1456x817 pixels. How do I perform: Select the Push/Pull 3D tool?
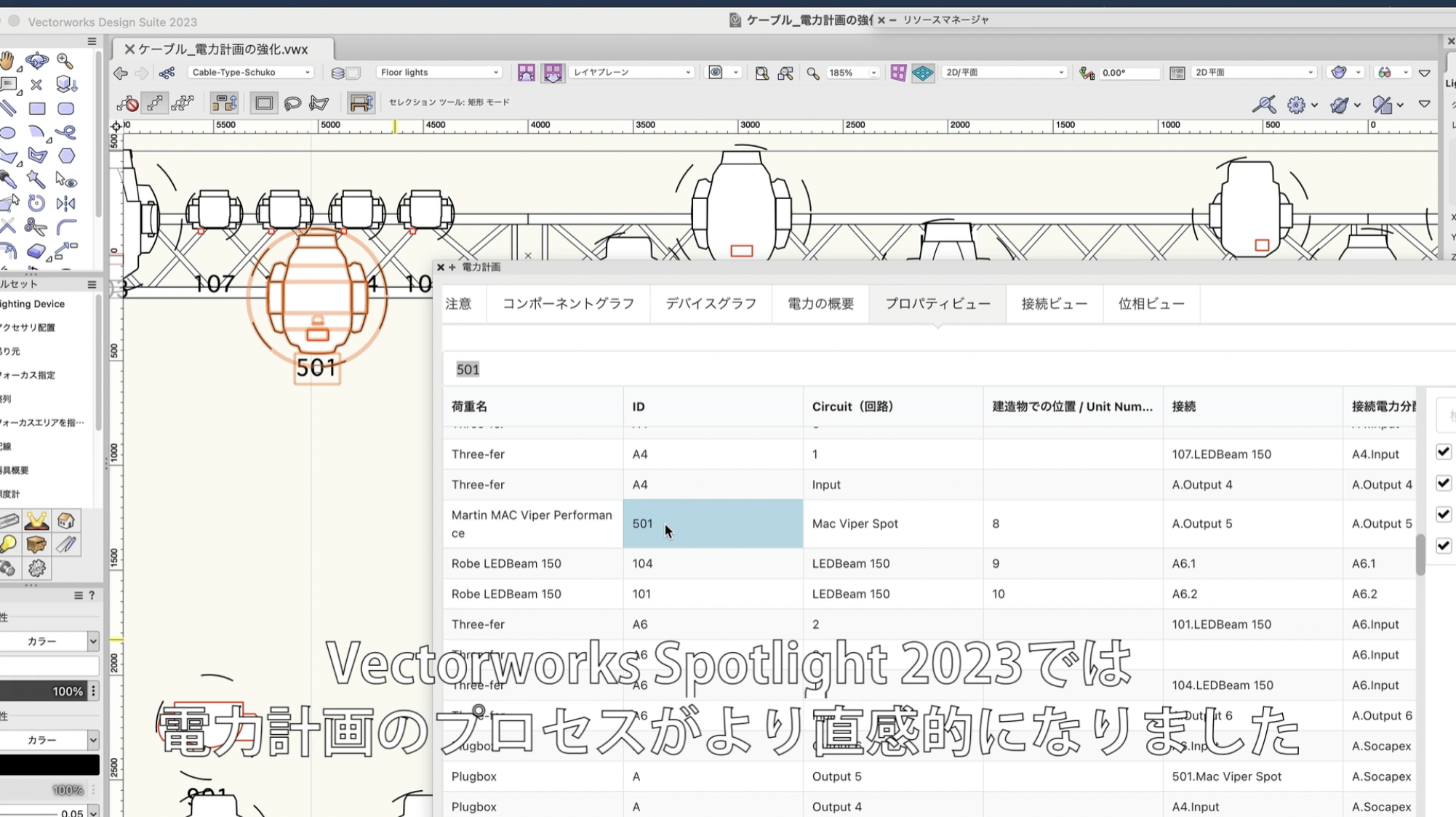pyautogui.click(x=66, y=85)
